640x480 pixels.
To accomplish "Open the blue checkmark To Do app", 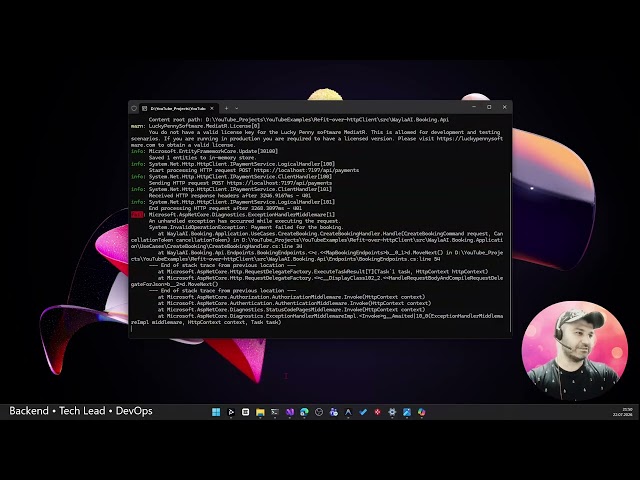I will click(x=363, y=412).
